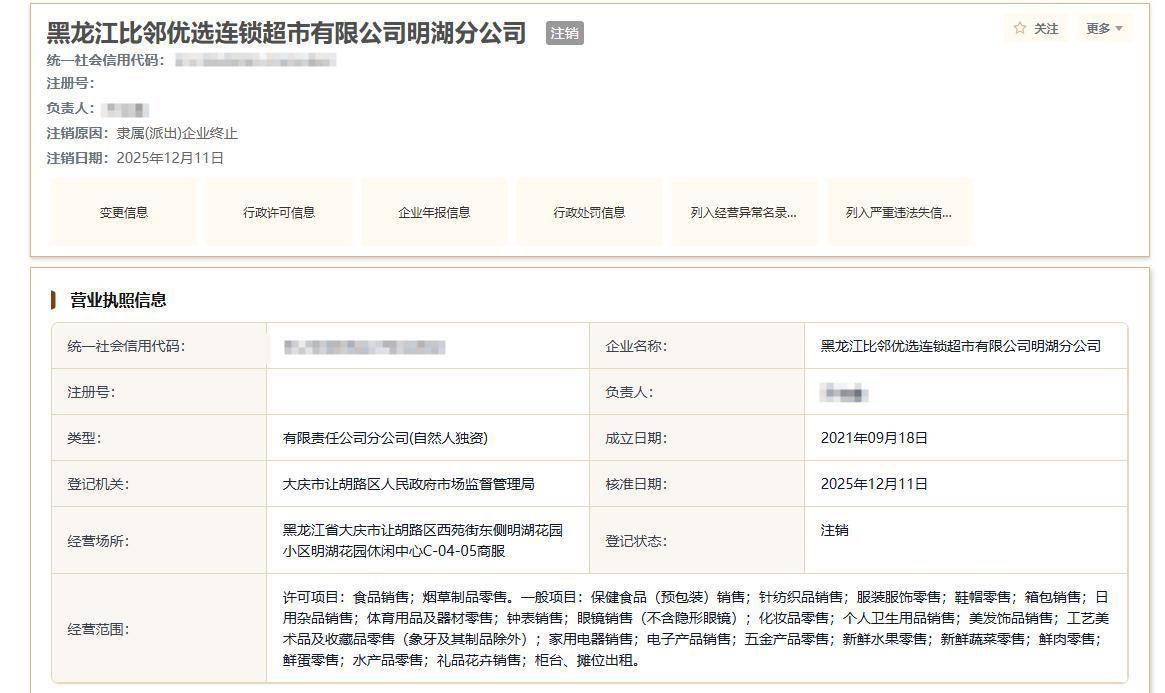Click 核准日期 value 2025年12月11日 in table
The image size is (1165, 693).
[874, 484]
